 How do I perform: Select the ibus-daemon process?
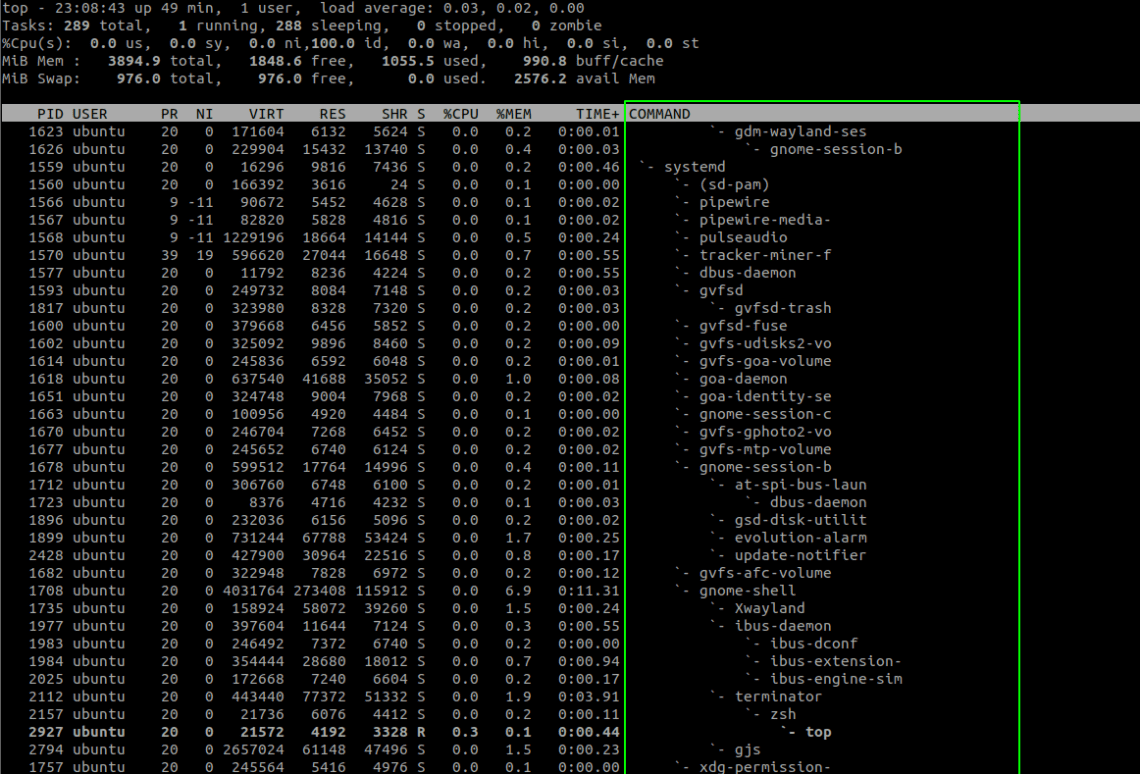coord(783,626)
